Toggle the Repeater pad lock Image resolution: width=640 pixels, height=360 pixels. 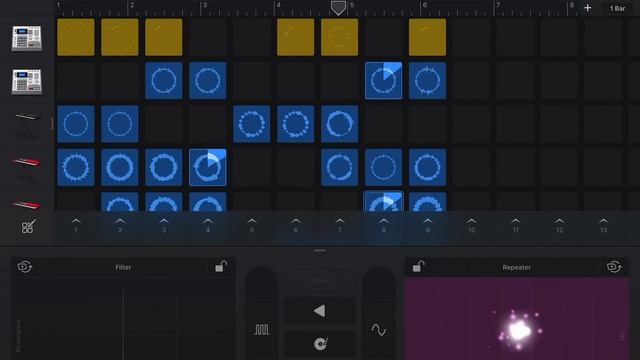(x=418, y=267)
